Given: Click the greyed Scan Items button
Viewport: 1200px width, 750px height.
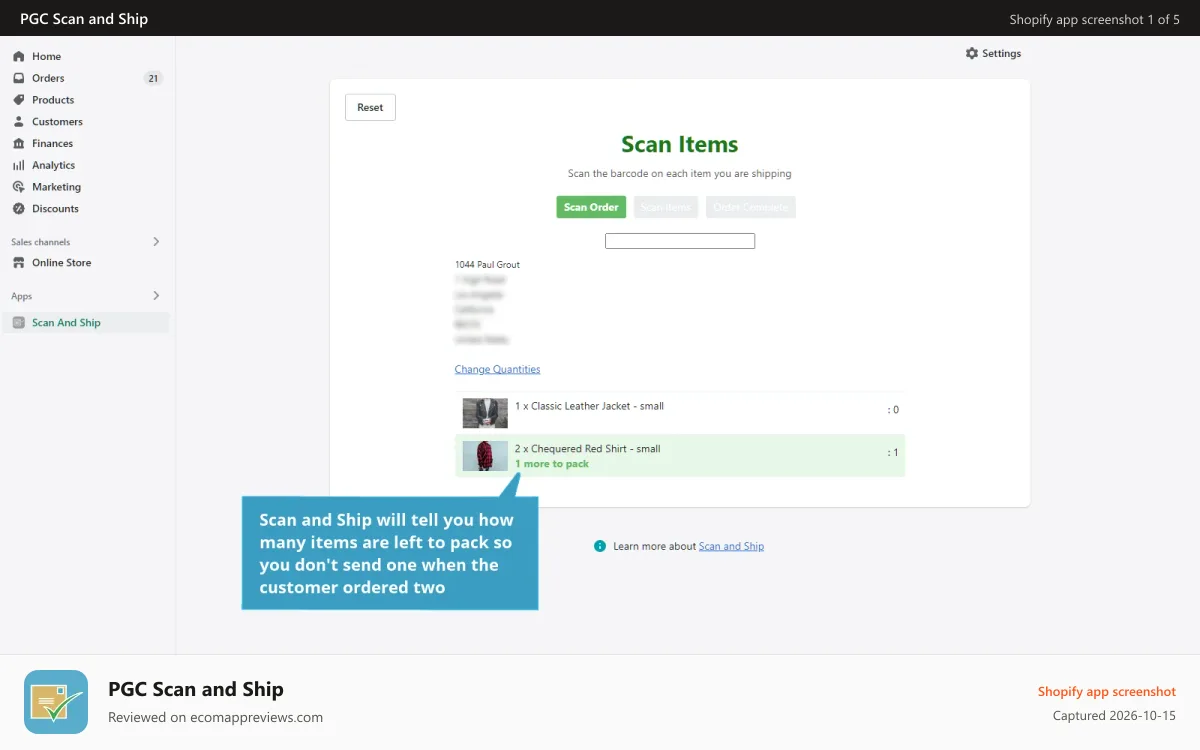Looking at the screenshot, I should [666, 207].
